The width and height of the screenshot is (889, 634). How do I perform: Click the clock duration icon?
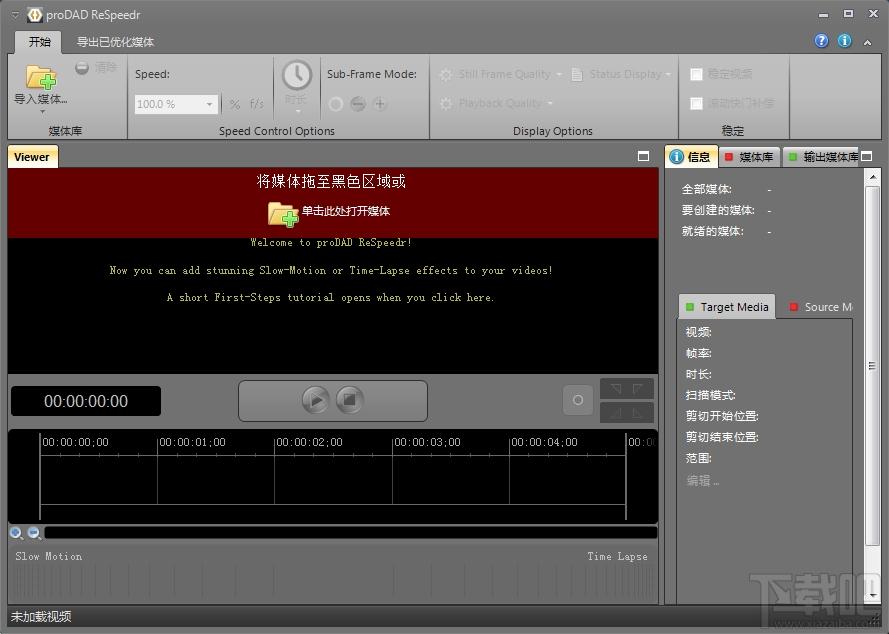[297, 75]
